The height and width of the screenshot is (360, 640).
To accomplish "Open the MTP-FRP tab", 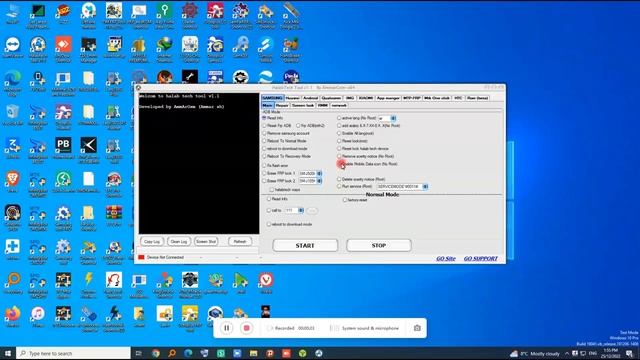I will point(411,98).
